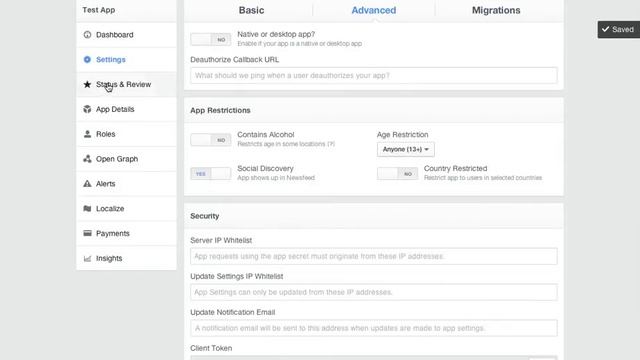
Task: Go to Status & Review page
Action: pos(127,84)
